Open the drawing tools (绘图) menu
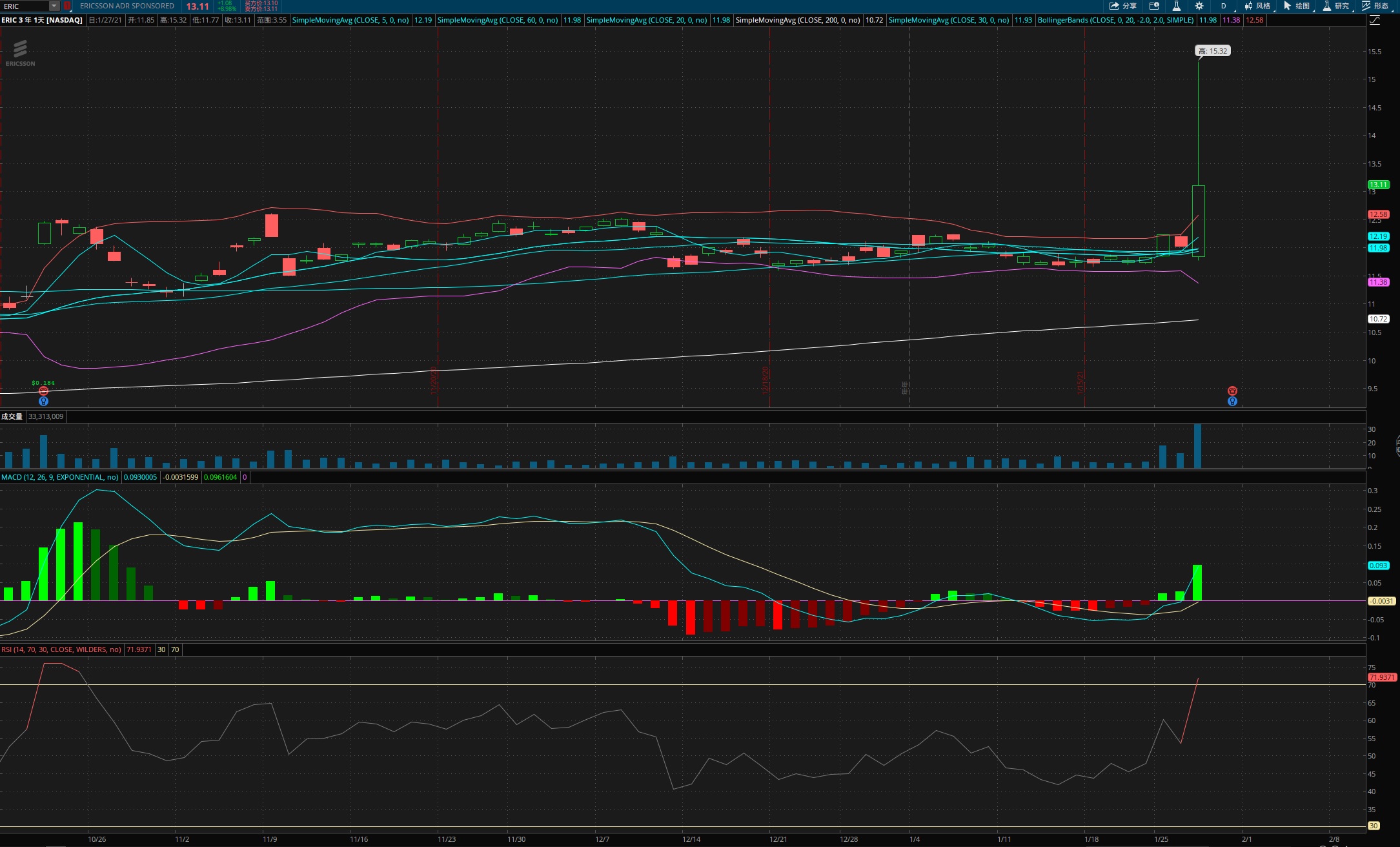The width and height of the screenshot is (1400, 847). [x=1297, y=6]
